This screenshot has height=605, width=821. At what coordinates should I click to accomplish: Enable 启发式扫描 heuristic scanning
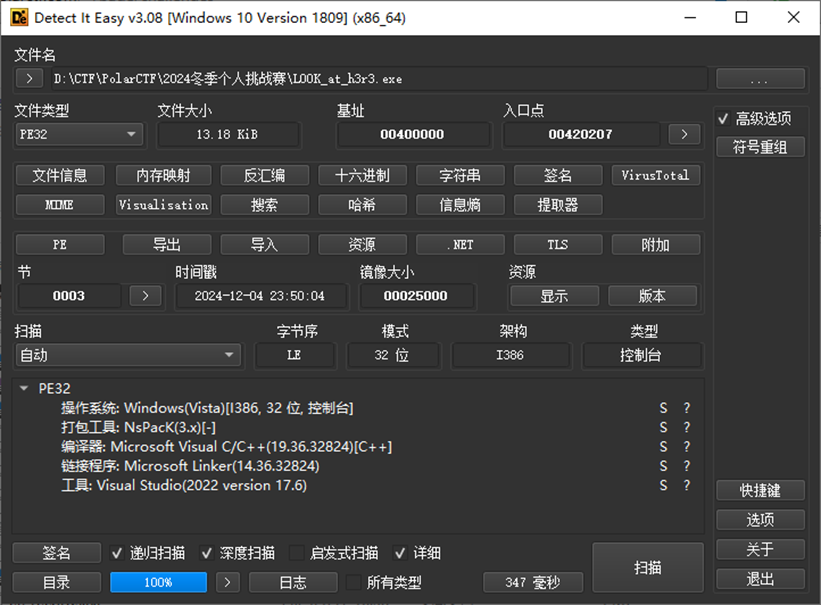click(x=297, y=553)
